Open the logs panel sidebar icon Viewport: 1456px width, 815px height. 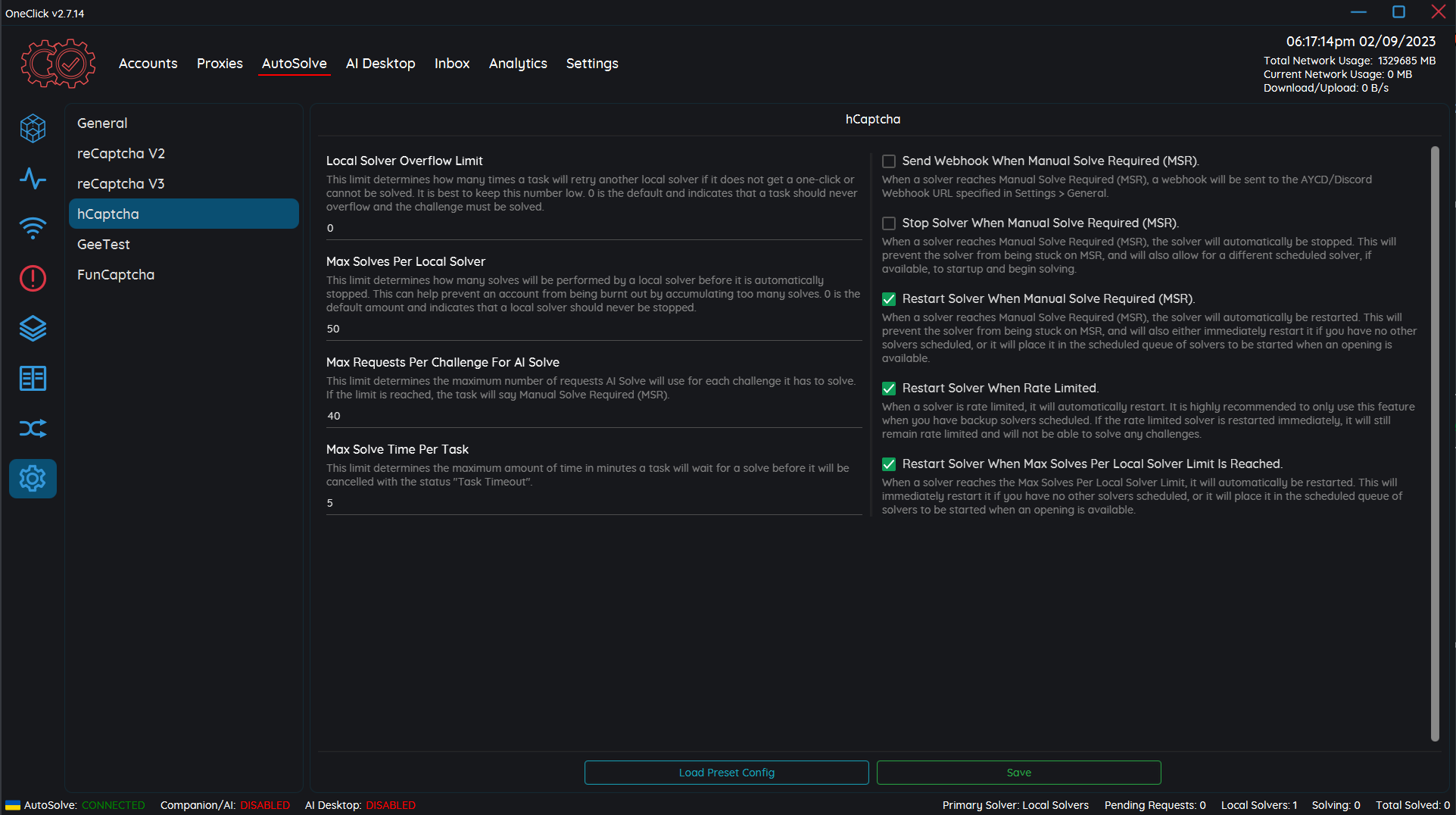click(33, 378)
